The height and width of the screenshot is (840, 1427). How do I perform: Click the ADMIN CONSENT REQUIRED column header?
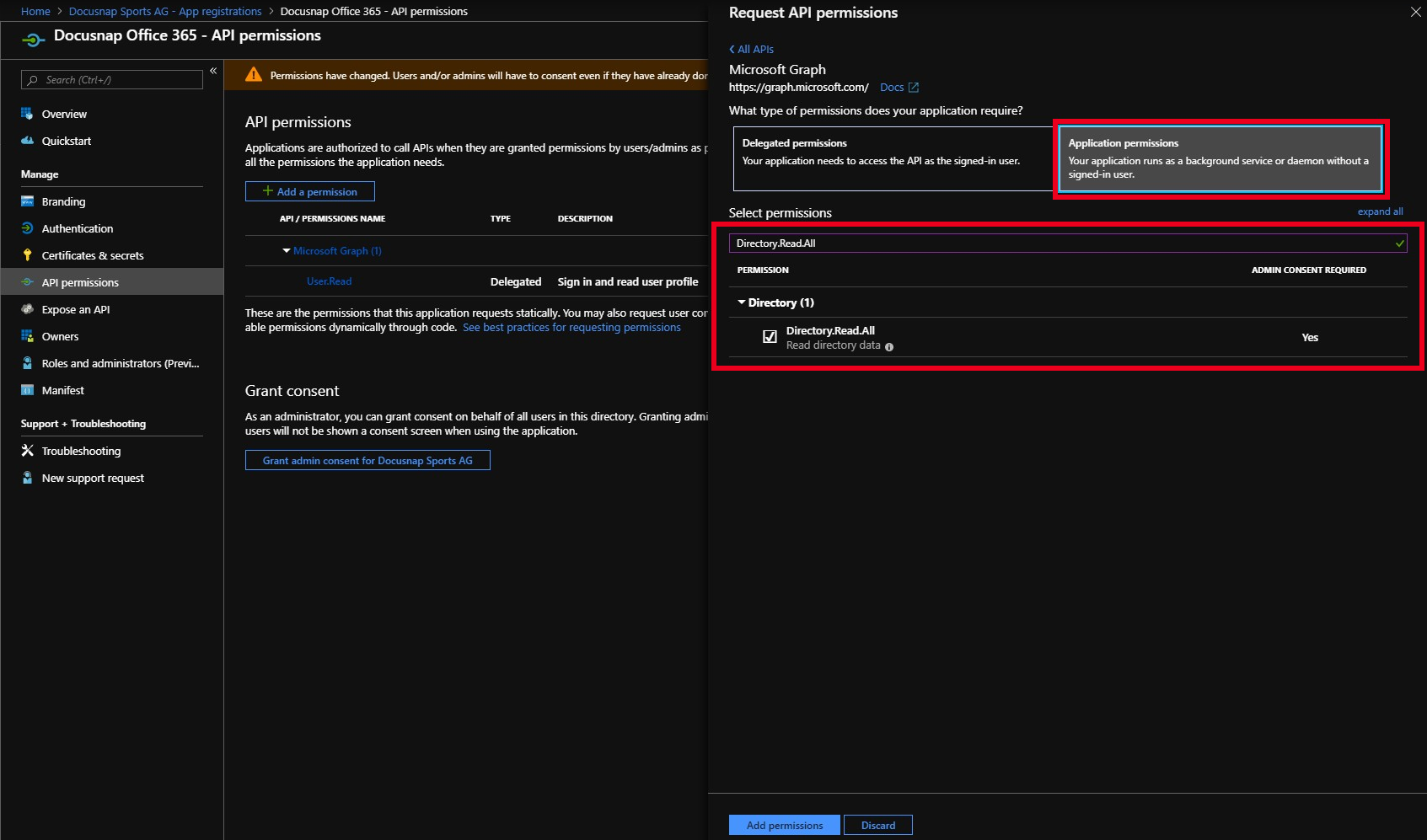[1309, 270]
